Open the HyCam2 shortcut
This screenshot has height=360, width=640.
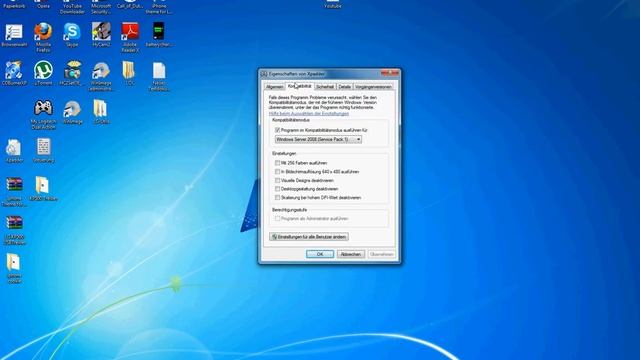click(101, 34)
